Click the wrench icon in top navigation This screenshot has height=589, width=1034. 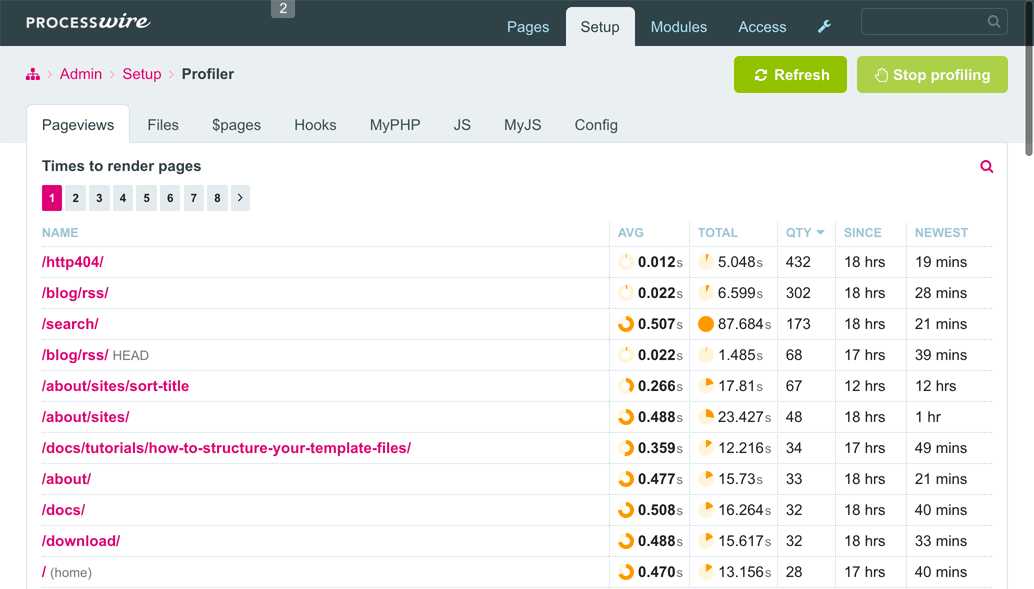click(824, 26)
